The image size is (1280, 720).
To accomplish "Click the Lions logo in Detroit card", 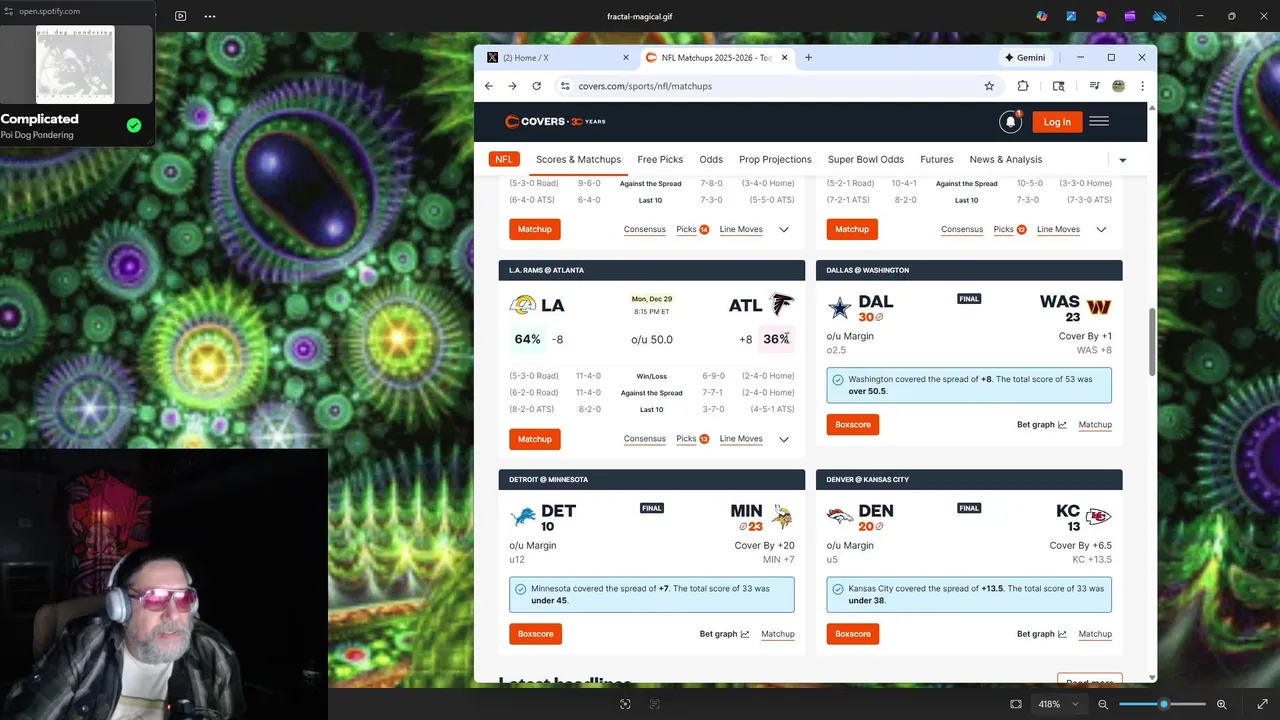I will pos(523,517).
